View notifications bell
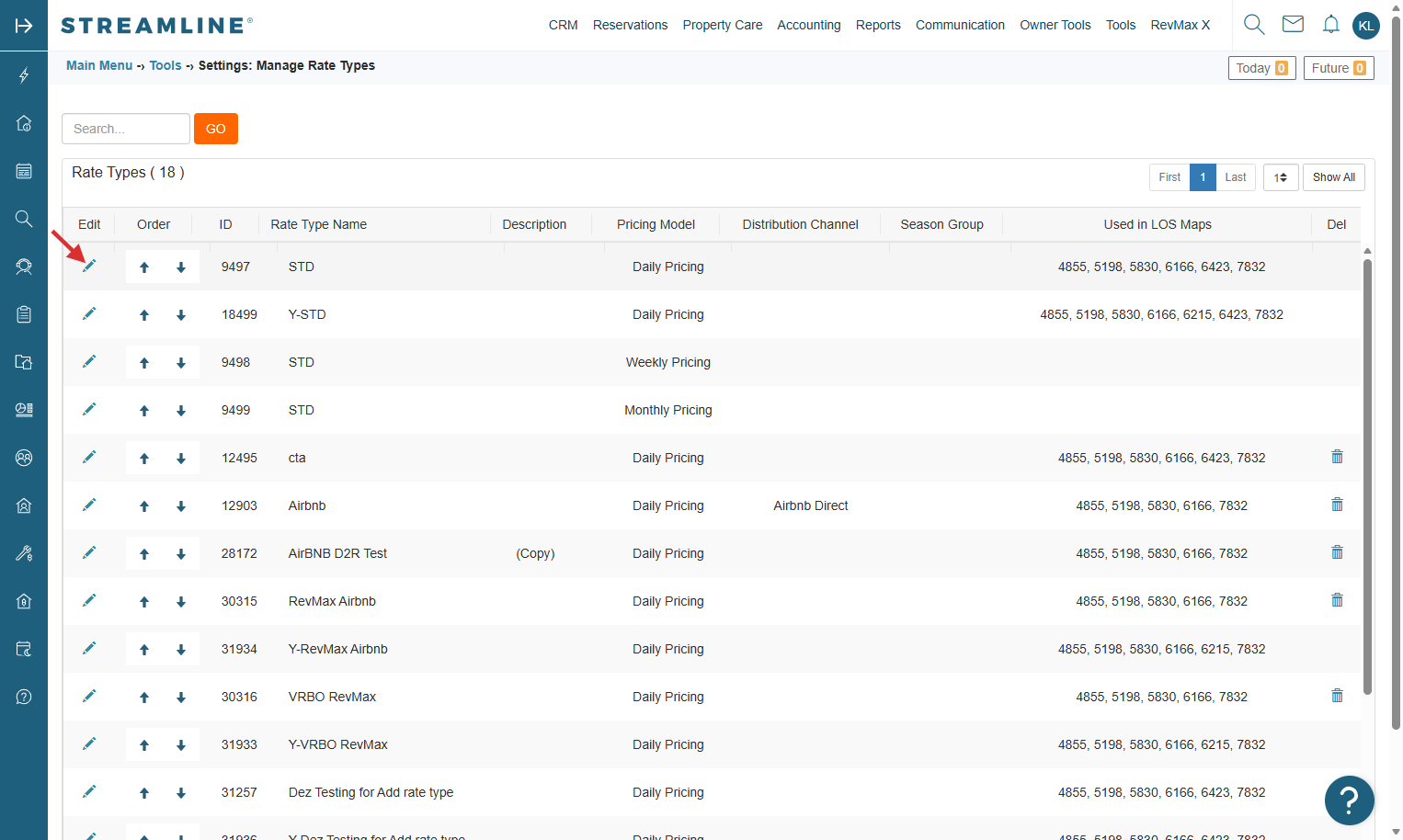1403x840 pixels. tap(1330, 25)
